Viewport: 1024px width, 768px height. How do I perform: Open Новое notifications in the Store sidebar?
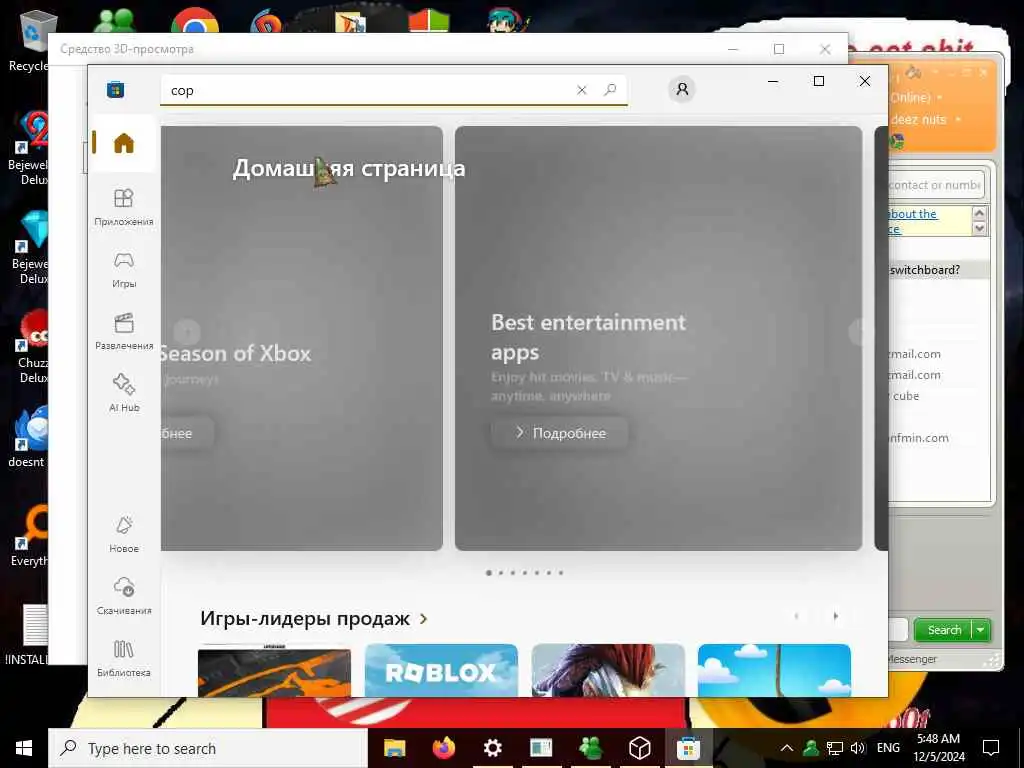click(123, 534)
